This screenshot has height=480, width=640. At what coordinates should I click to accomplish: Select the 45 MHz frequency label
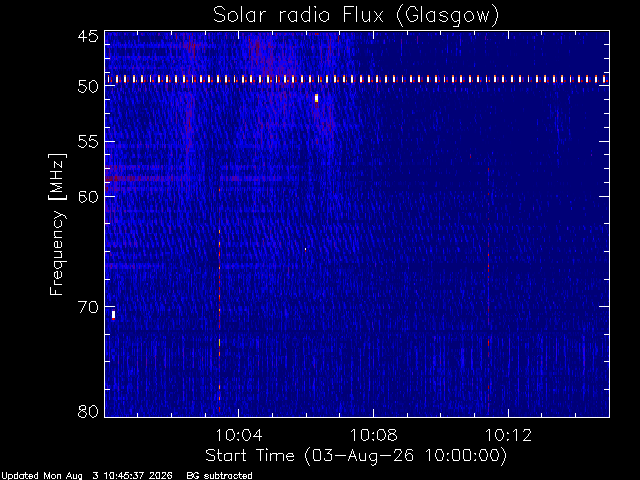pyautogui.click(x=88, y=36)
